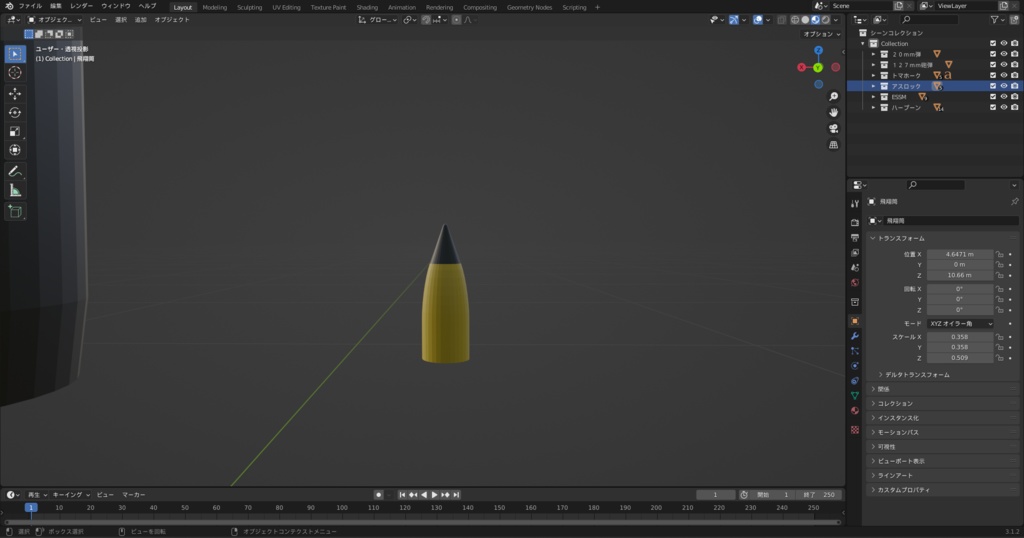Open the object mode dropdown
Screen dimensions: 1024x538
click(55, 20)
